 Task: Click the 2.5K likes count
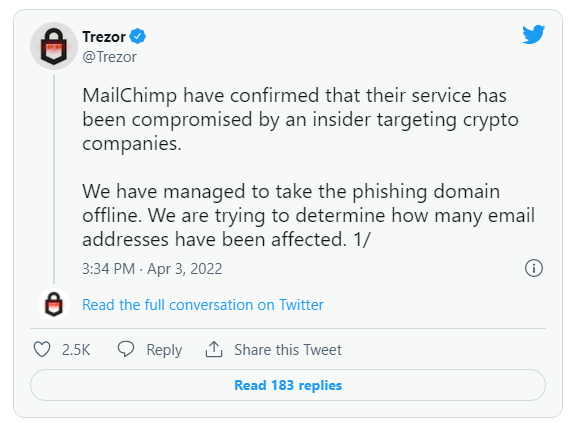pos(76,350)
